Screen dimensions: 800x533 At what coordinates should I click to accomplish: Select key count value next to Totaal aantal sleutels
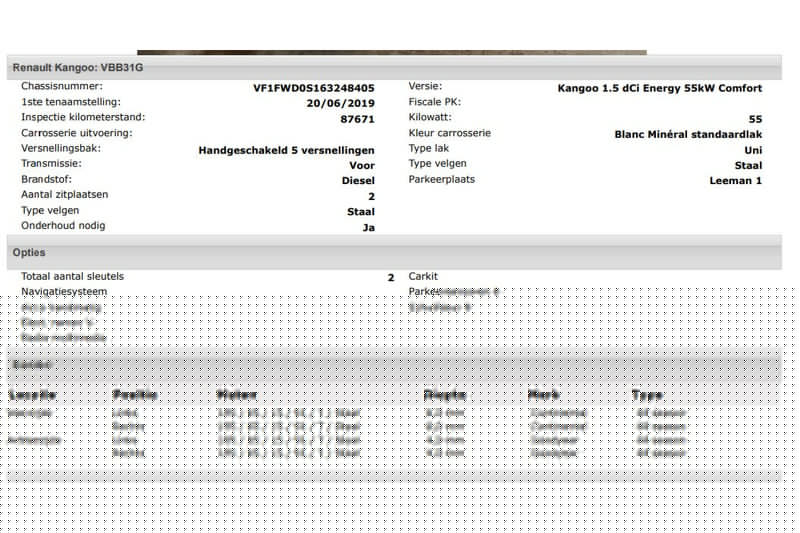[391, 278]
